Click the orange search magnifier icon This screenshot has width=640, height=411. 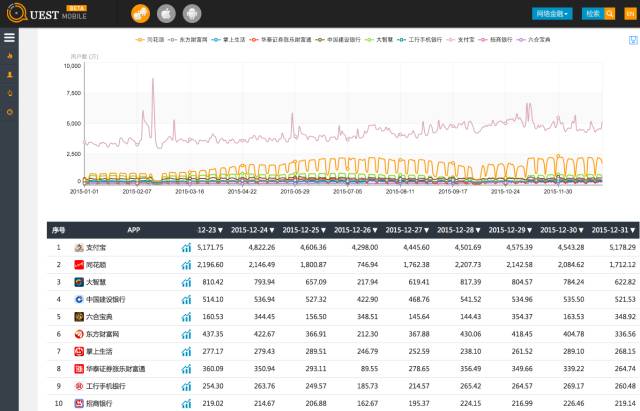pos(610,14)
